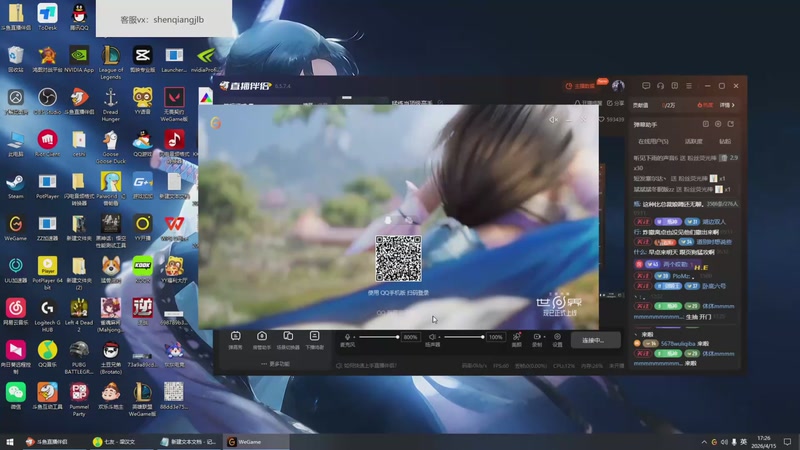This screenshot has height=450, width=800.
Task: Click the 如何快速上手直播伴侣 help link
Action: click(x=366, y=365)
